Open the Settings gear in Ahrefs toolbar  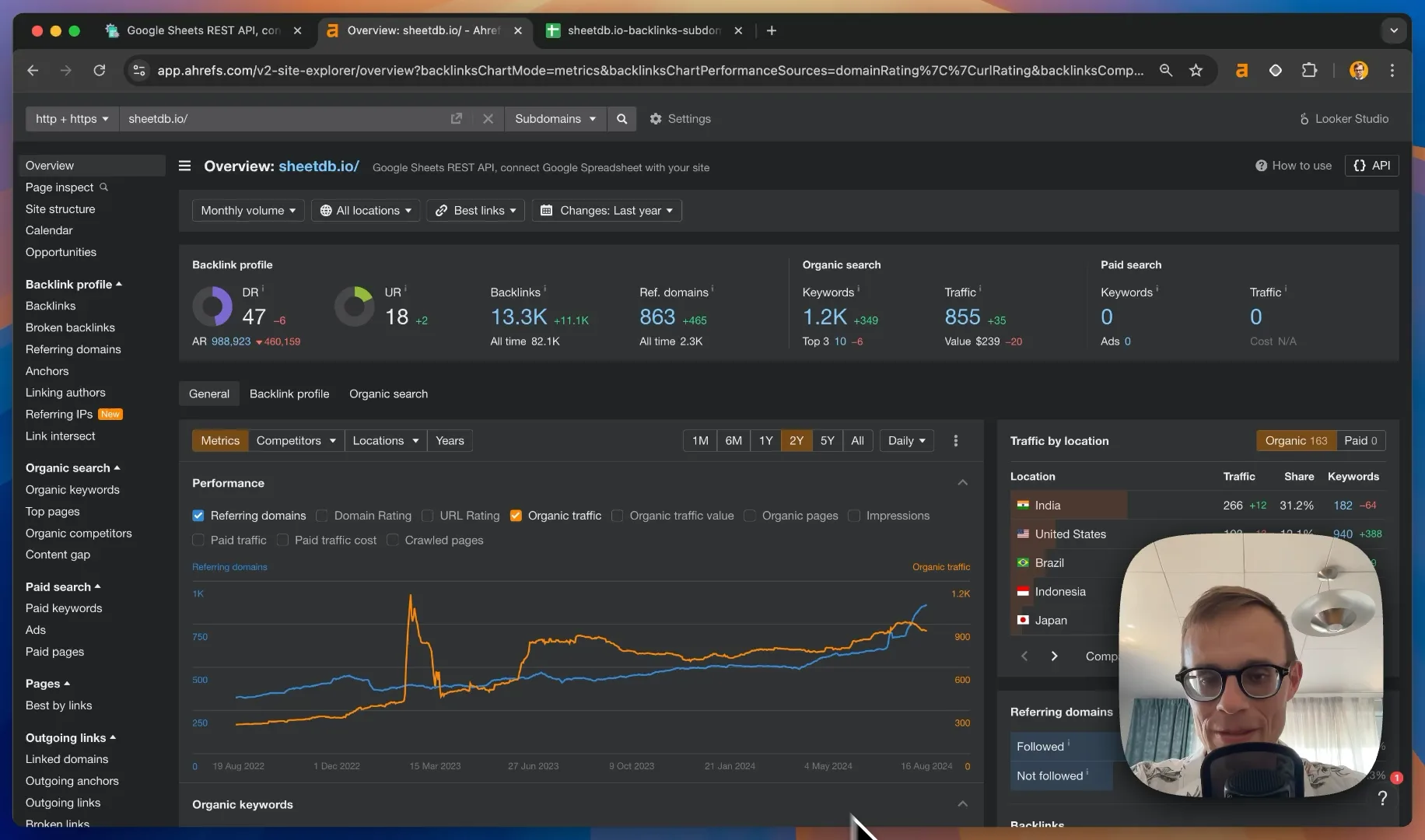[680, 119]
